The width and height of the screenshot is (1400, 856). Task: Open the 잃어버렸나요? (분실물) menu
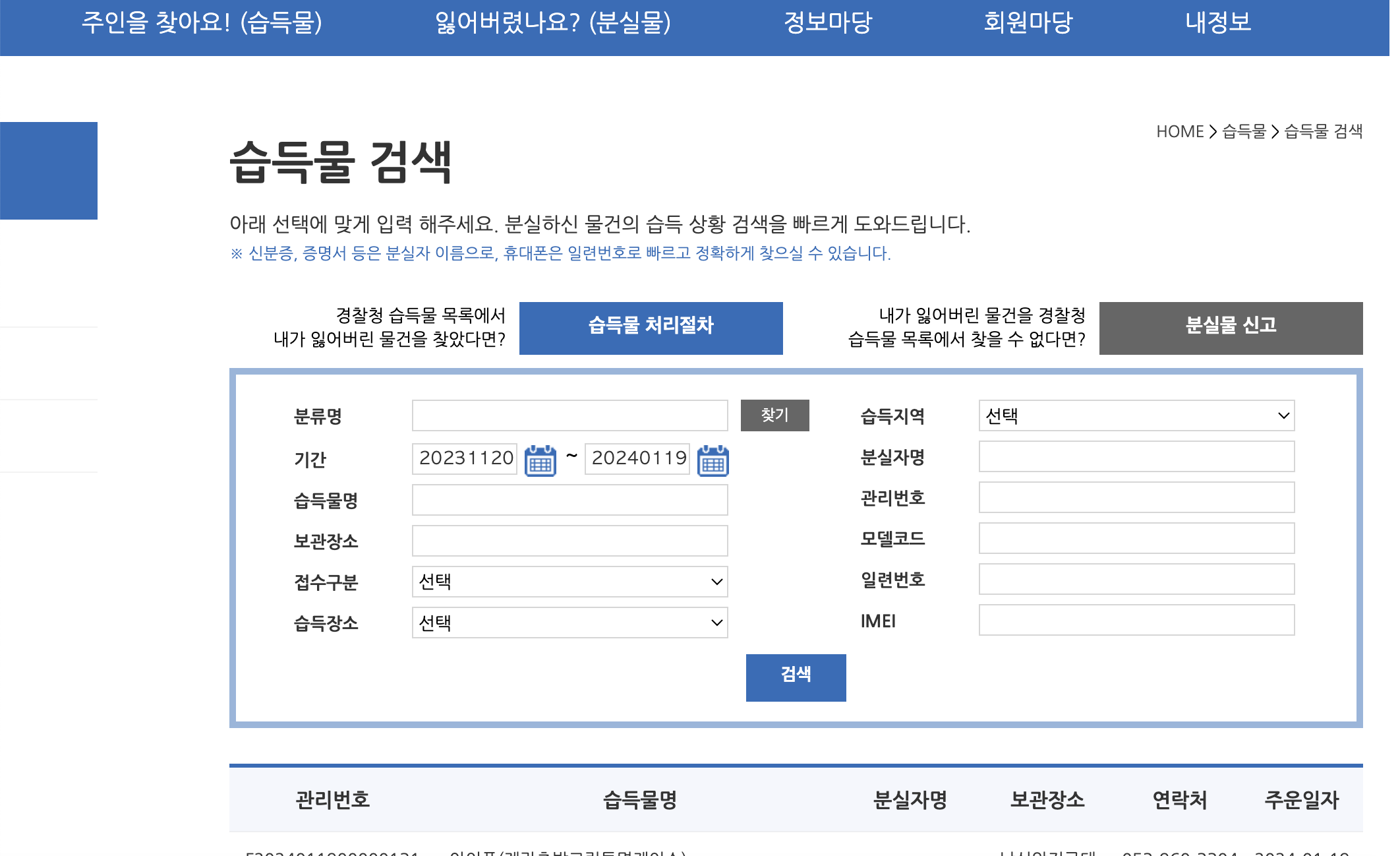coord(552,23)
